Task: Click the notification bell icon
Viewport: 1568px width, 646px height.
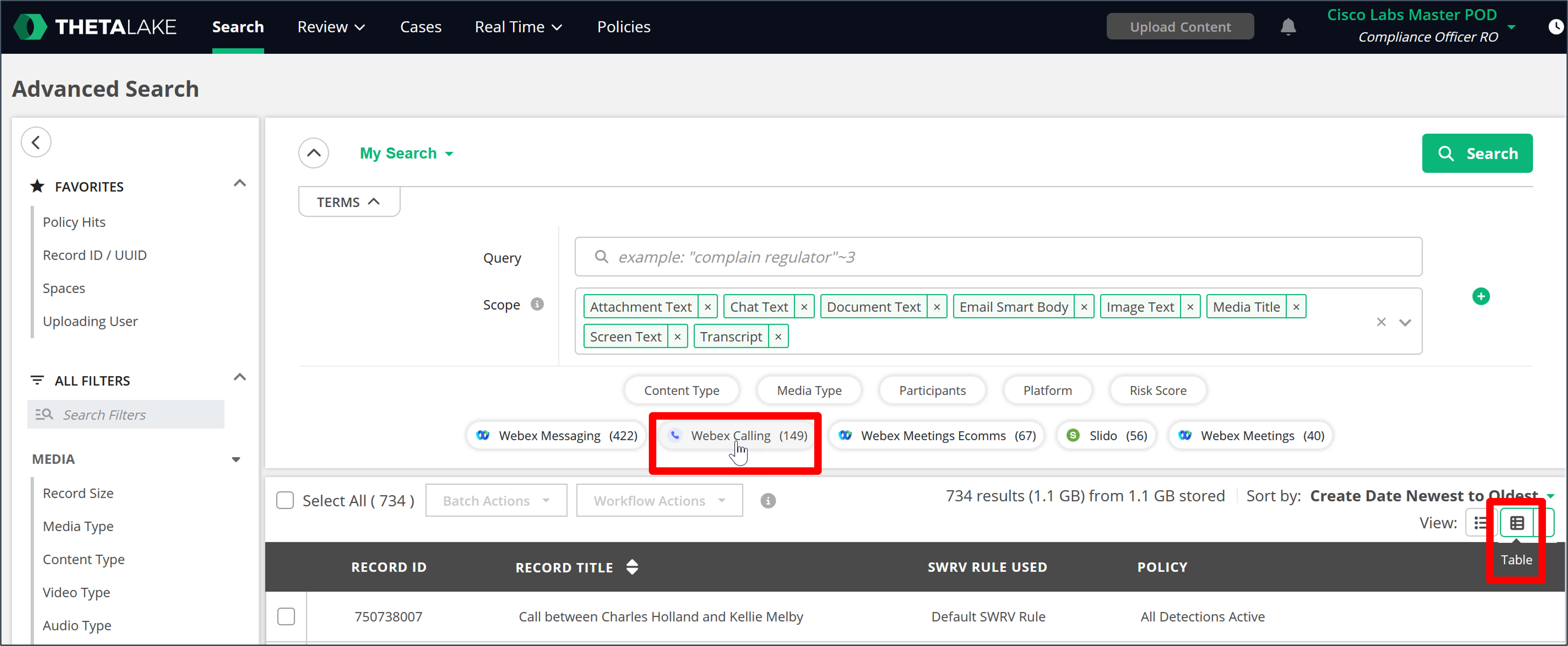Action: coord(1287,27)
